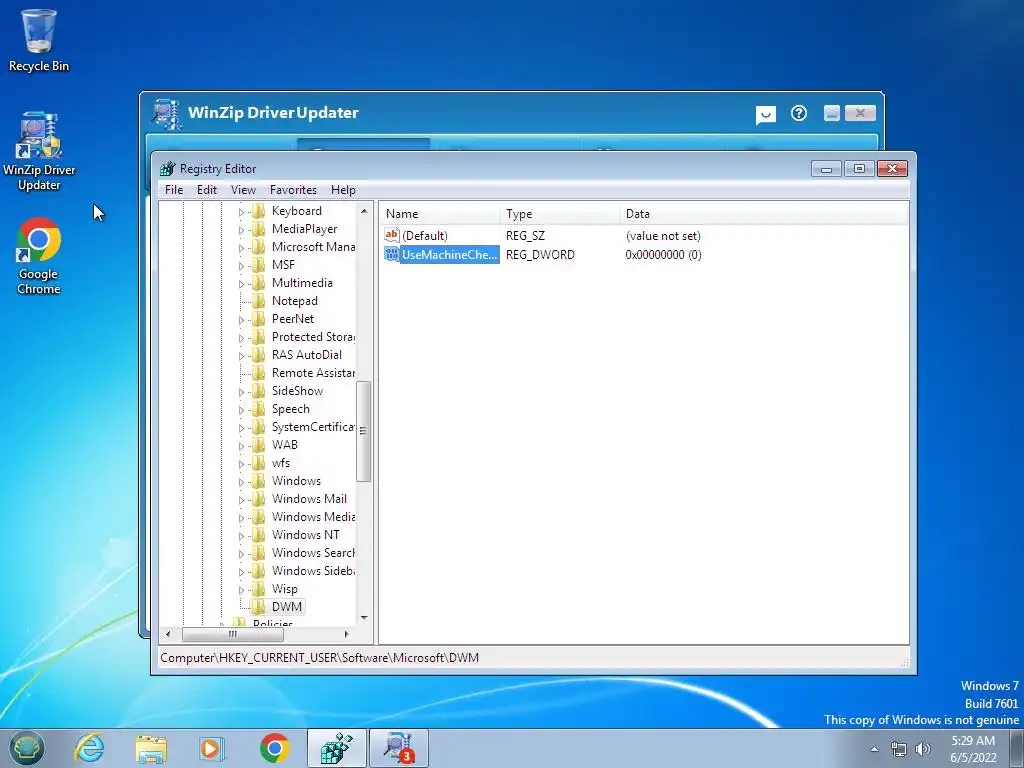Viewport: 1024px width, 768px height.
Task: Open Windows Media Player taskbar icon
Action: click(x=212, y=748)
